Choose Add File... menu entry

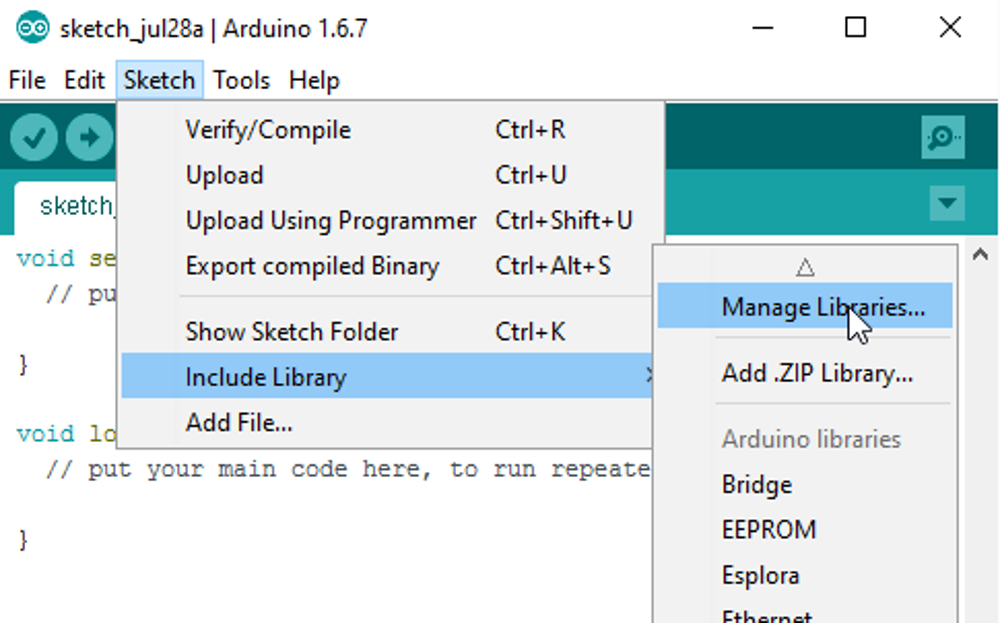pos(239,423)
